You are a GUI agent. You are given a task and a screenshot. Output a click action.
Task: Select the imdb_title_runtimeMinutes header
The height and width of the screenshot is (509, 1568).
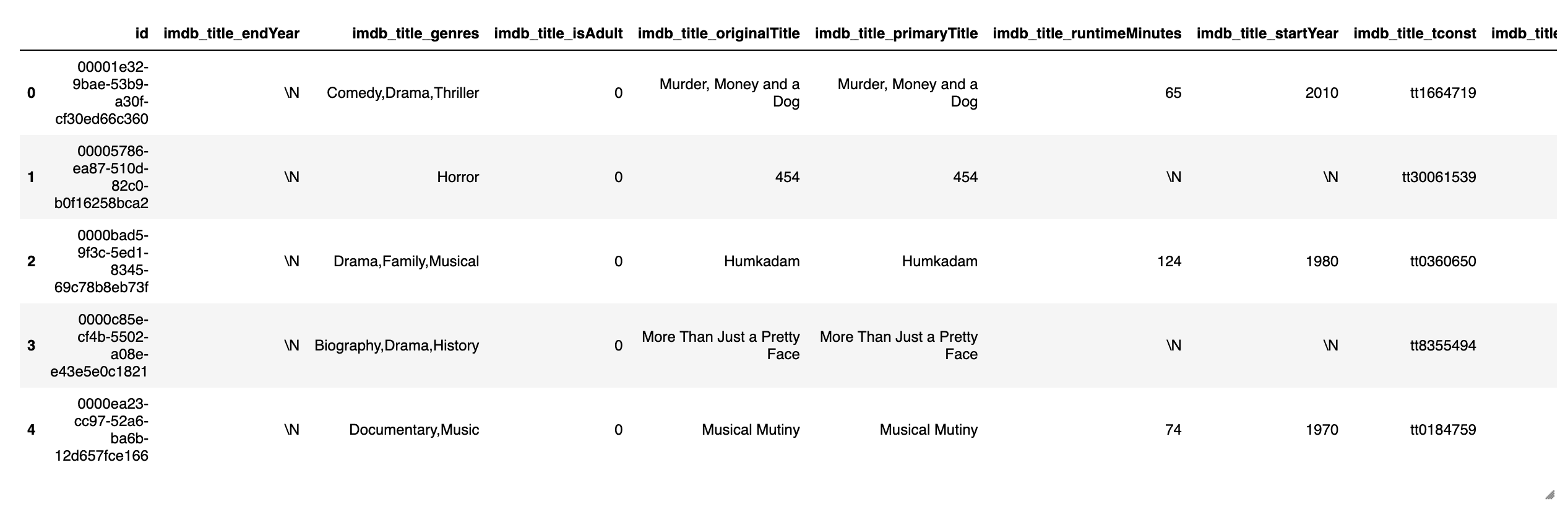click(x=1087, y=33)
